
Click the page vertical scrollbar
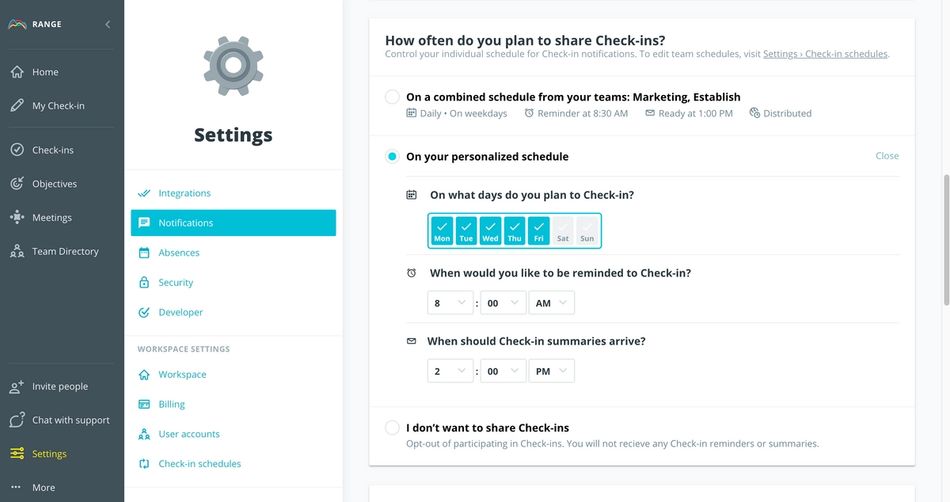tap(946, 240)
